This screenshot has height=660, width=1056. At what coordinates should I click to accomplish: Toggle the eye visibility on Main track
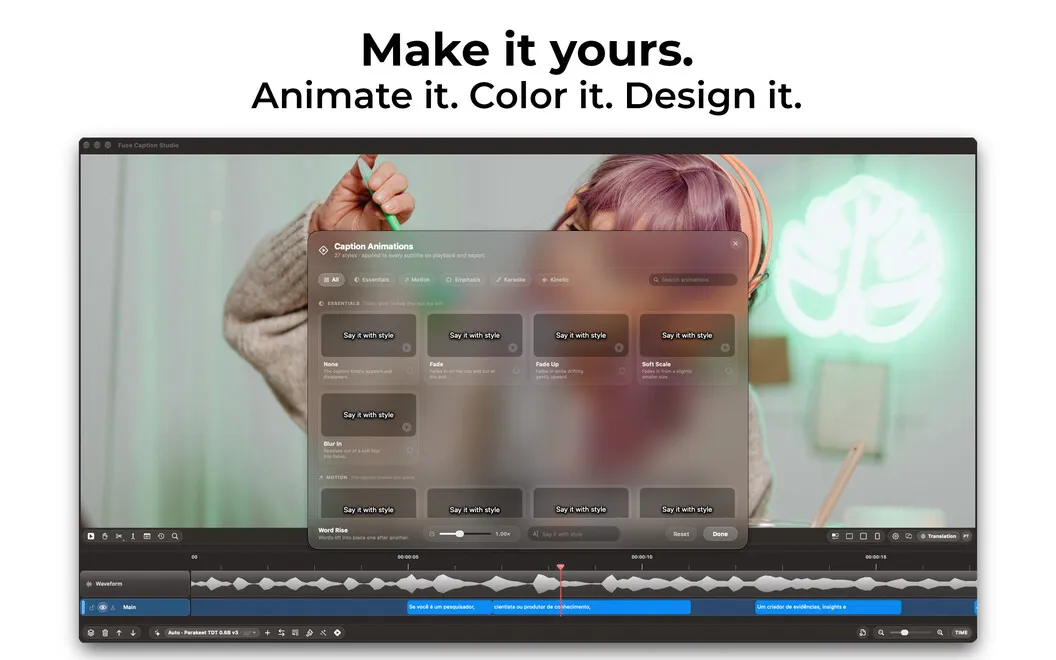102,607
